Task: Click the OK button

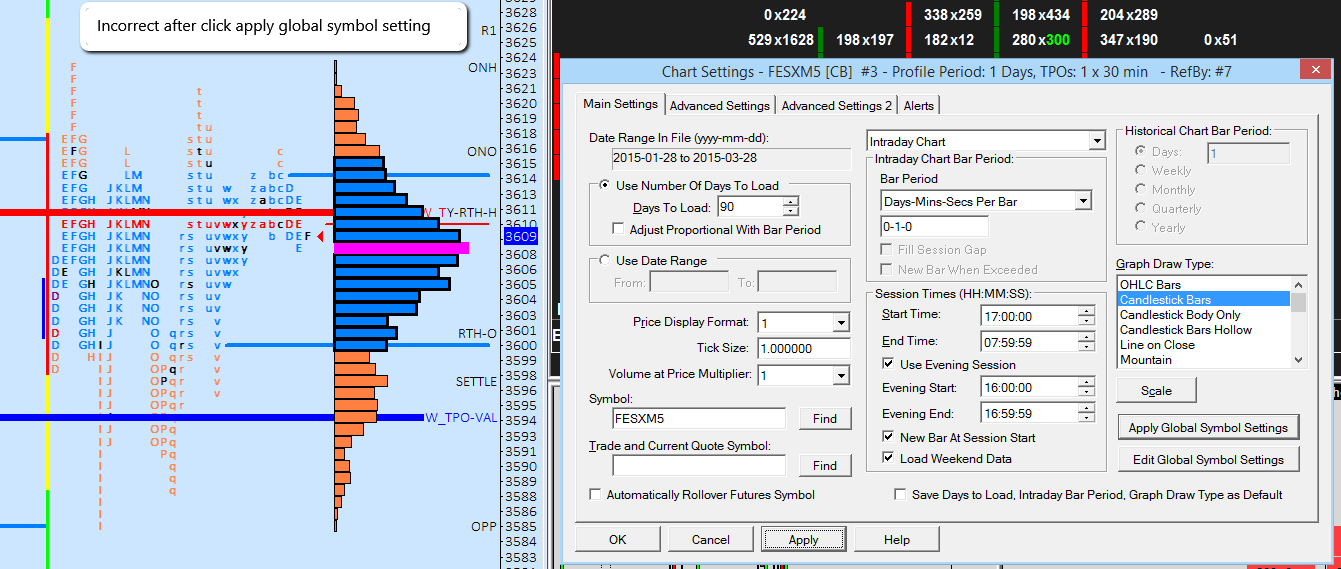Action: point(617,539)
